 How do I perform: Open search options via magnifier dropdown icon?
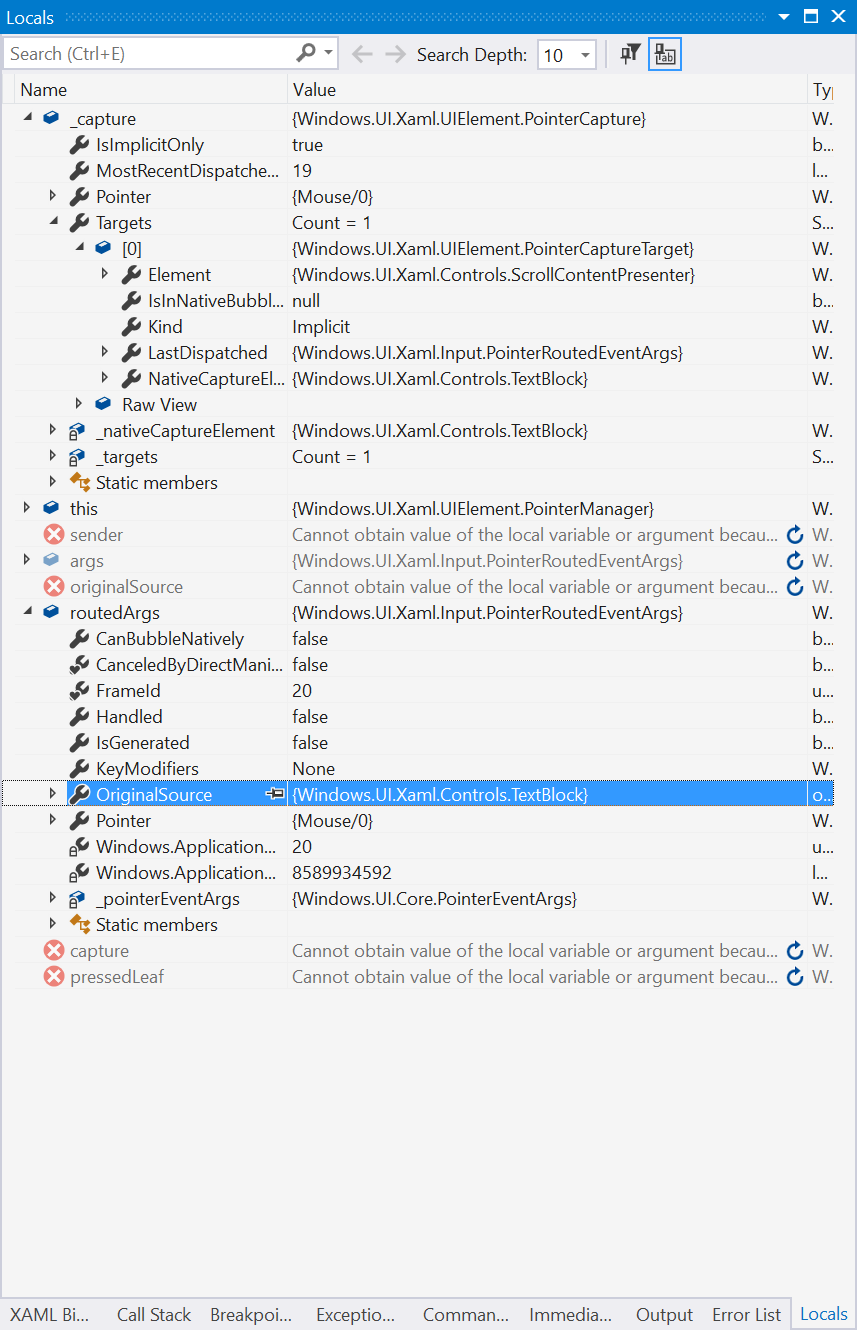click(326, 53)
